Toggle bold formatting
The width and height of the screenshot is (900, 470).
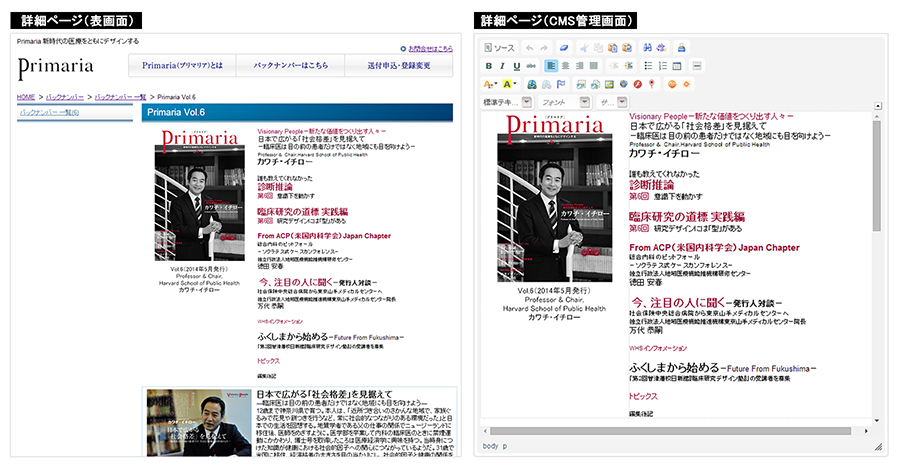[489, 66]
